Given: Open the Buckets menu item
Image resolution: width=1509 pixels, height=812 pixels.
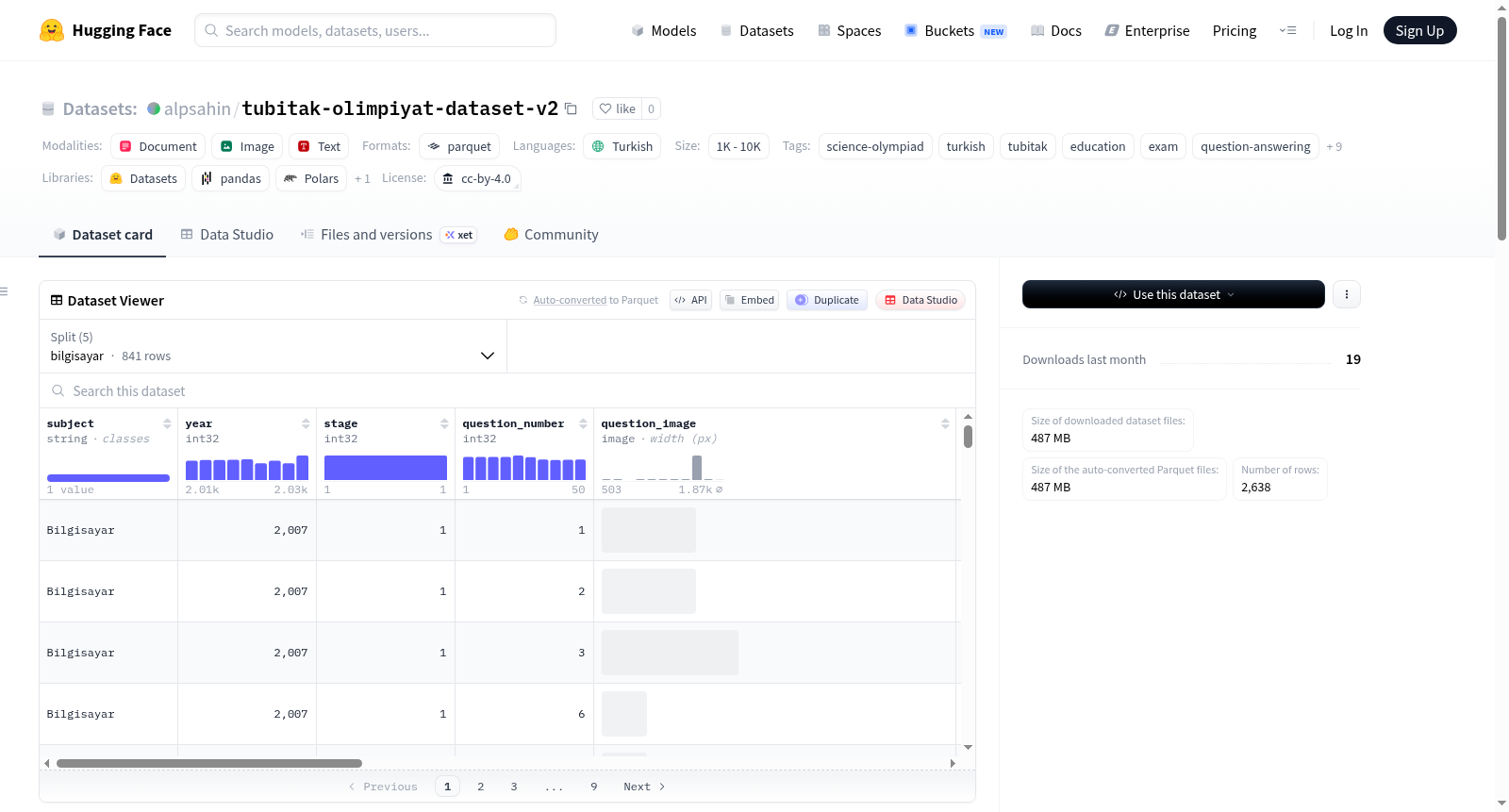Looking at the screenshot, I should click(955, 30).
